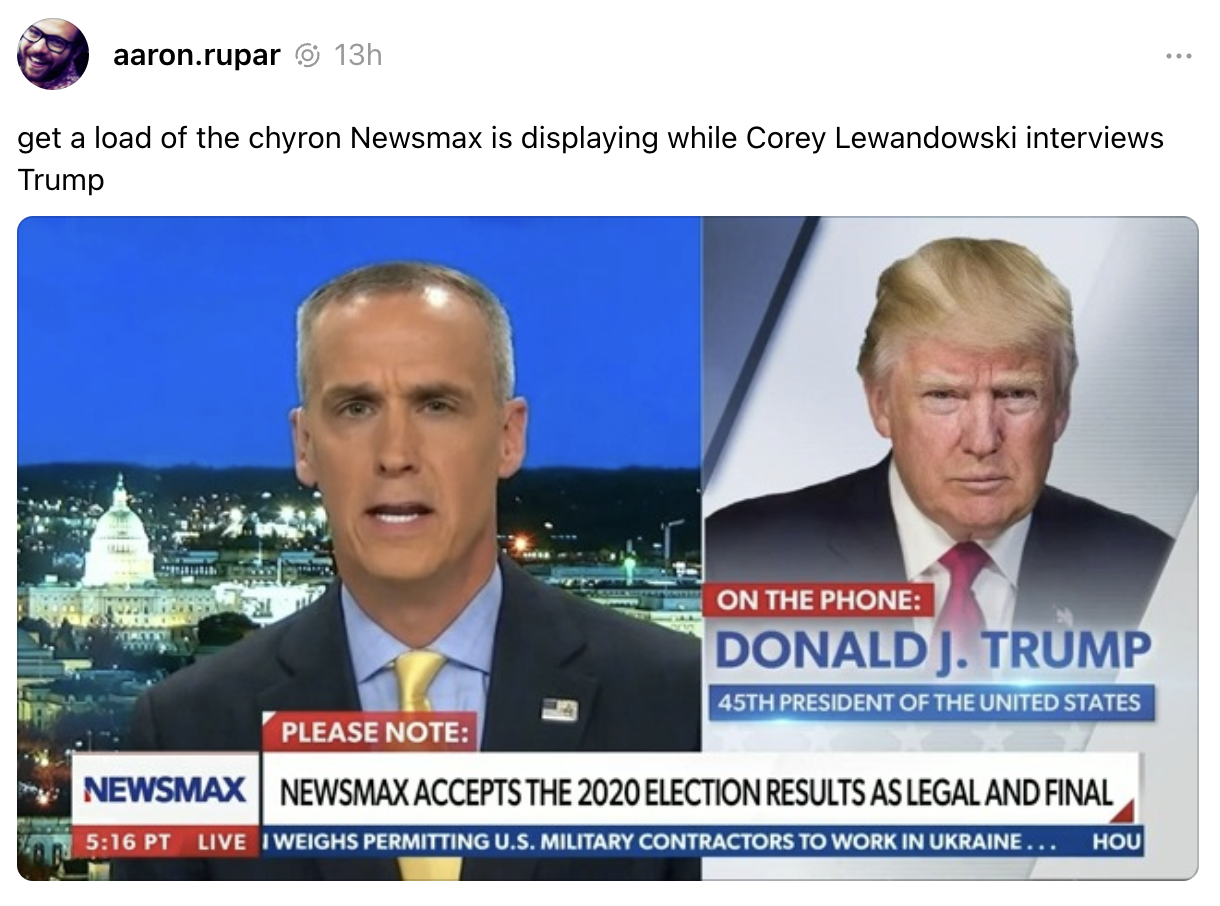Click the fediverse swirl icon beside username

309,56
